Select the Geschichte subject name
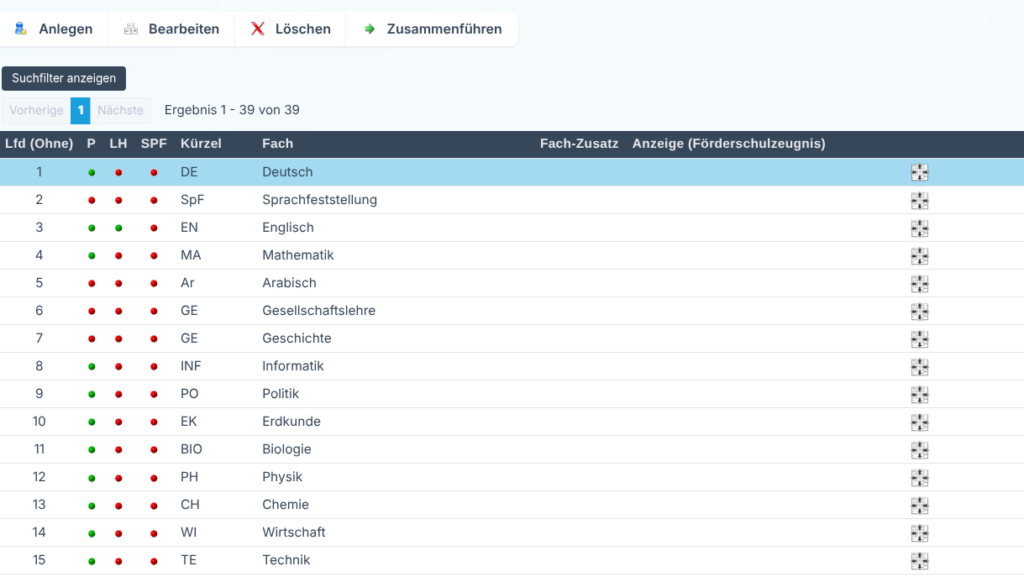The image size is (1024, 577). coord(296,338)
